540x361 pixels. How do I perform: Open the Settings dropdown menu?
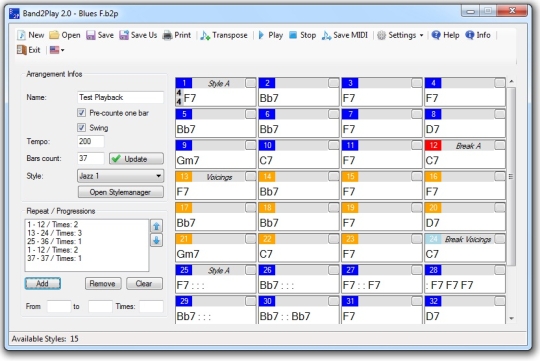[400, 35]
